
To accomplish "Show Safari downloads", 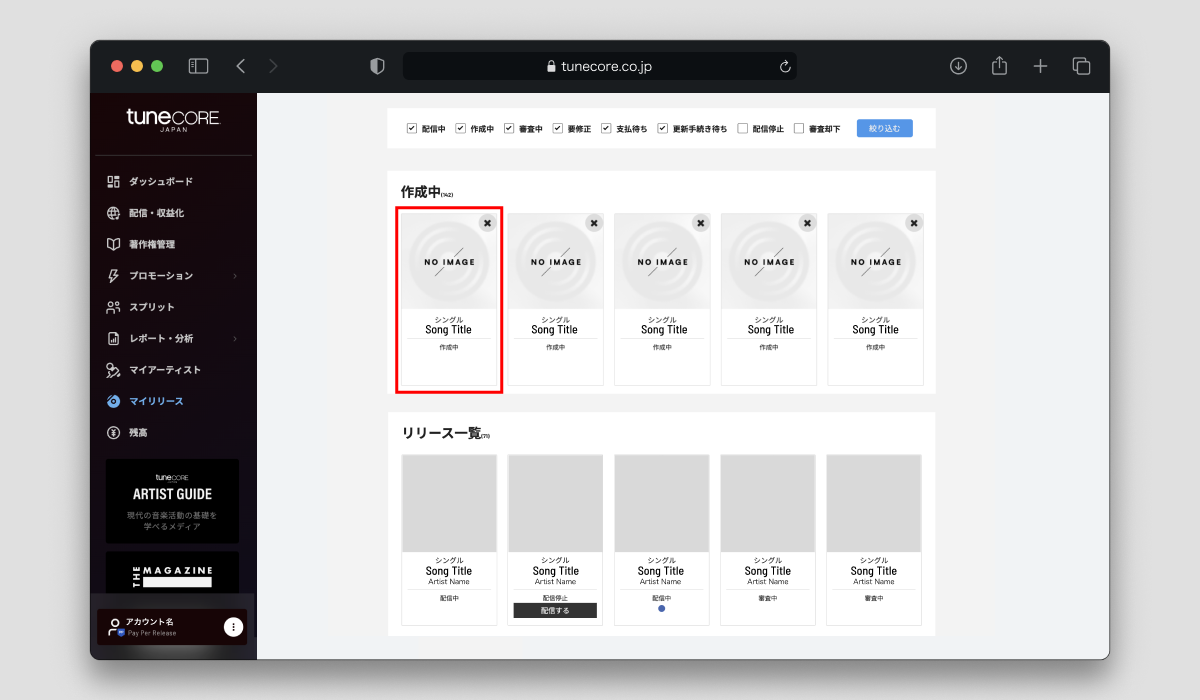I will (958, 66).
